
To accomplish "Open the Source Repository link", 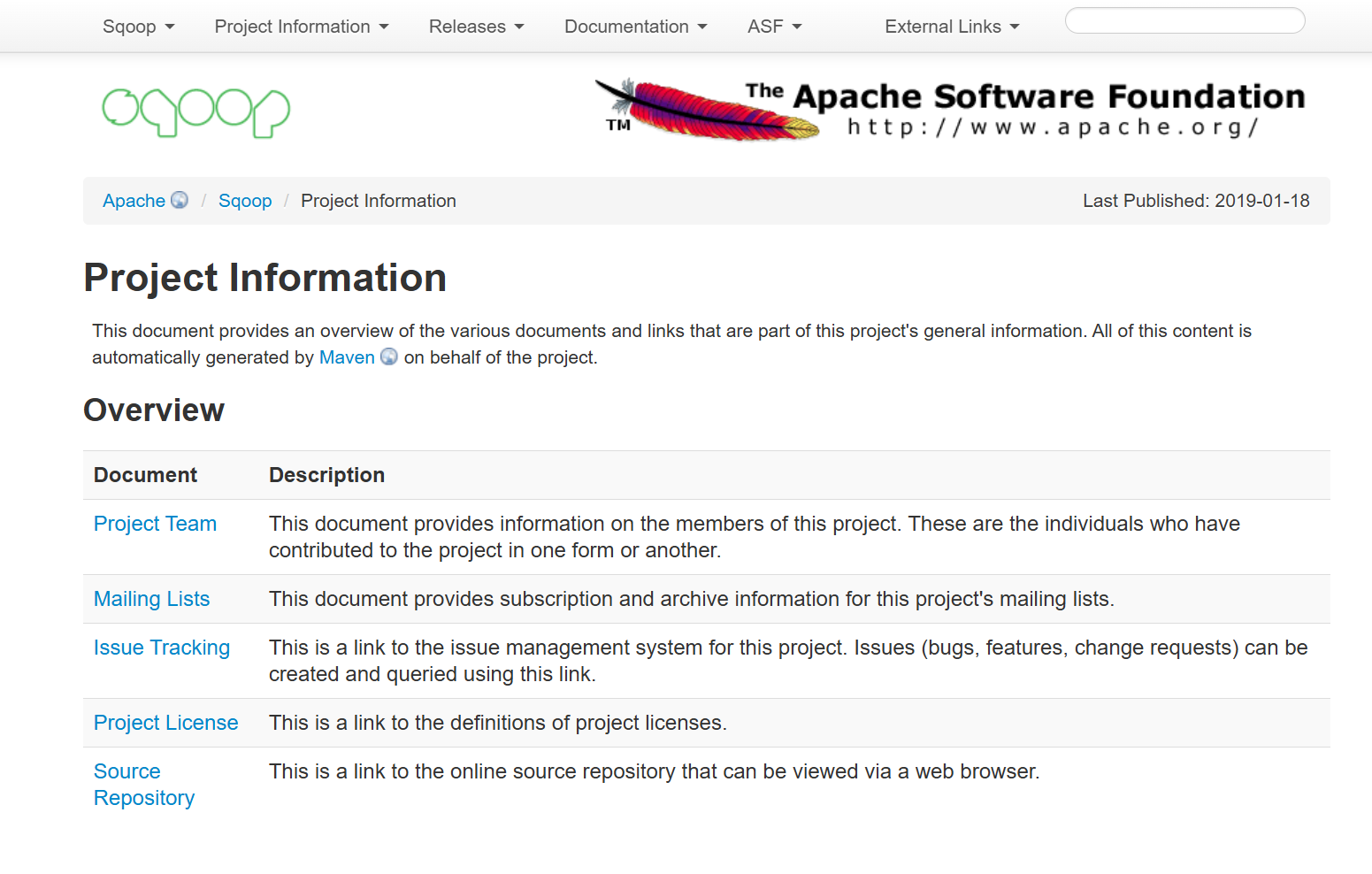I will (143, 785).
